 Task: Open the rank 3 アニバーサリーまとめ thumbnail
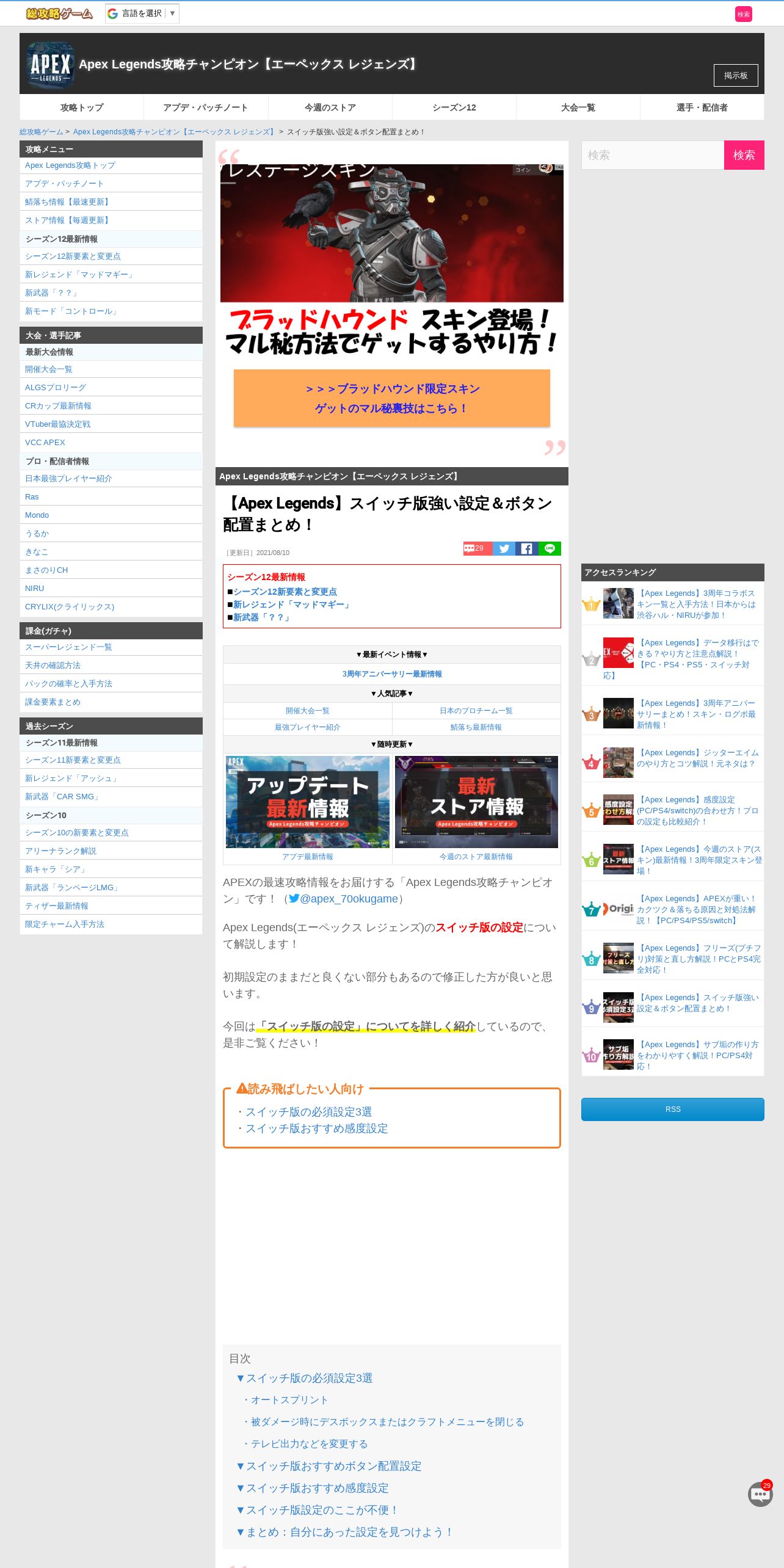[619, 713]
